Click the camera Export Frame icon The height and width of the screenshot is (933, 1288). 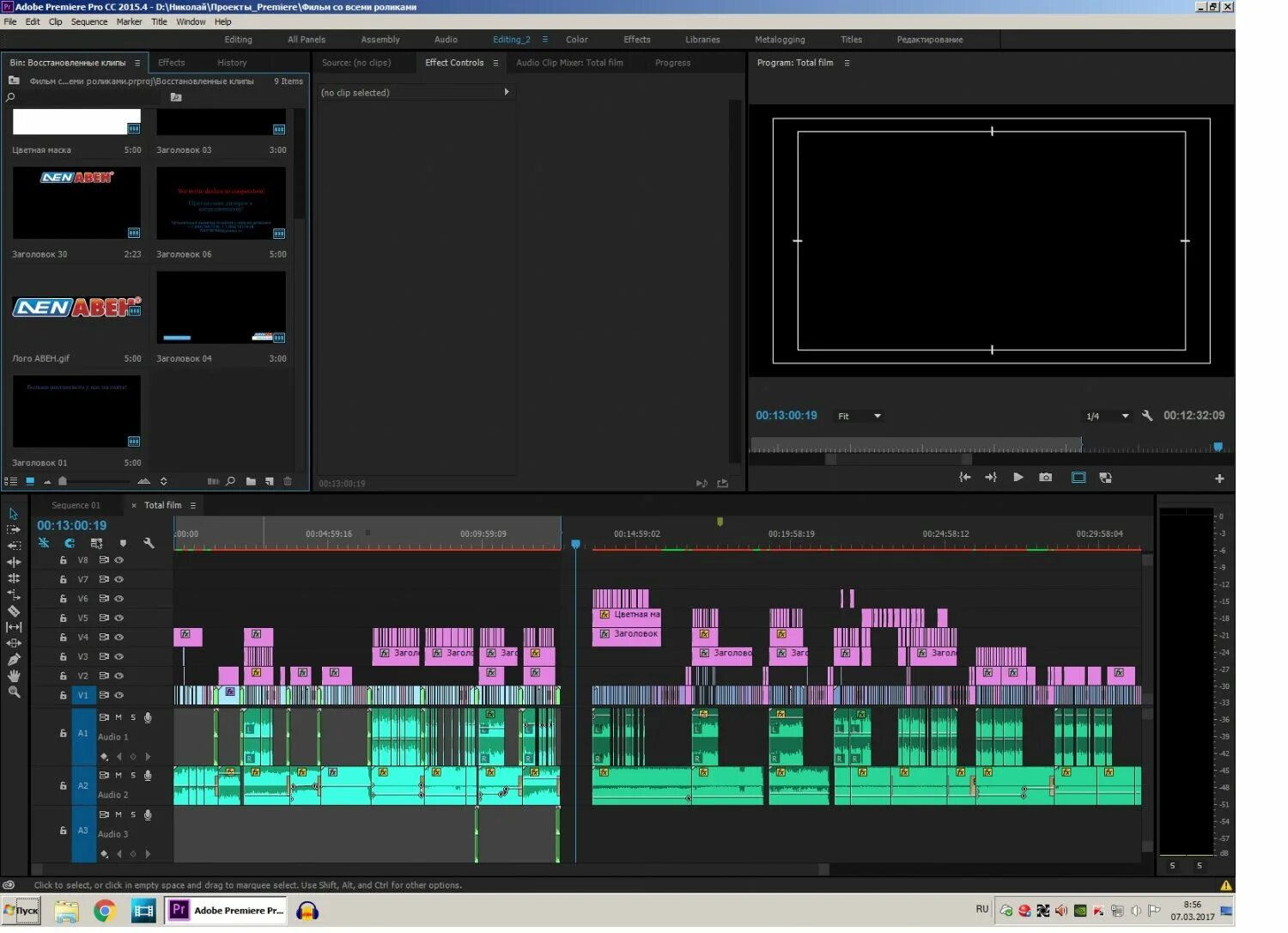click(x=1045, y=479)
